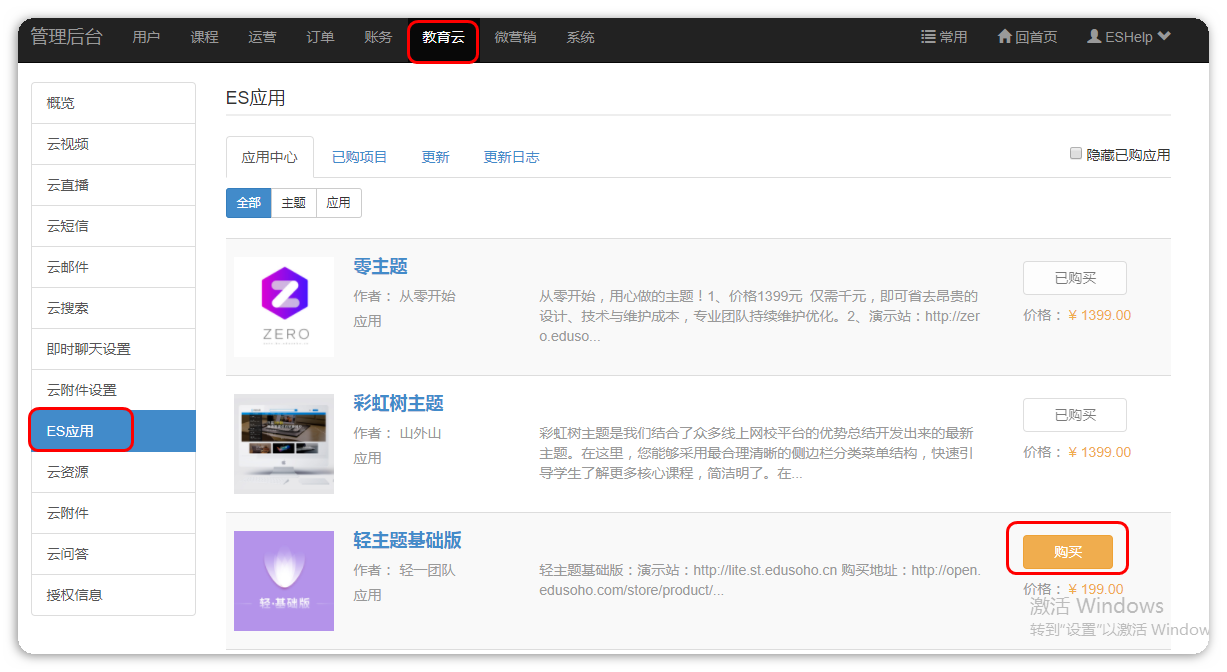Switch to the 已购项目 tab
The height and width of the screenshot is (672, 1227).
[x=359, y=157]
